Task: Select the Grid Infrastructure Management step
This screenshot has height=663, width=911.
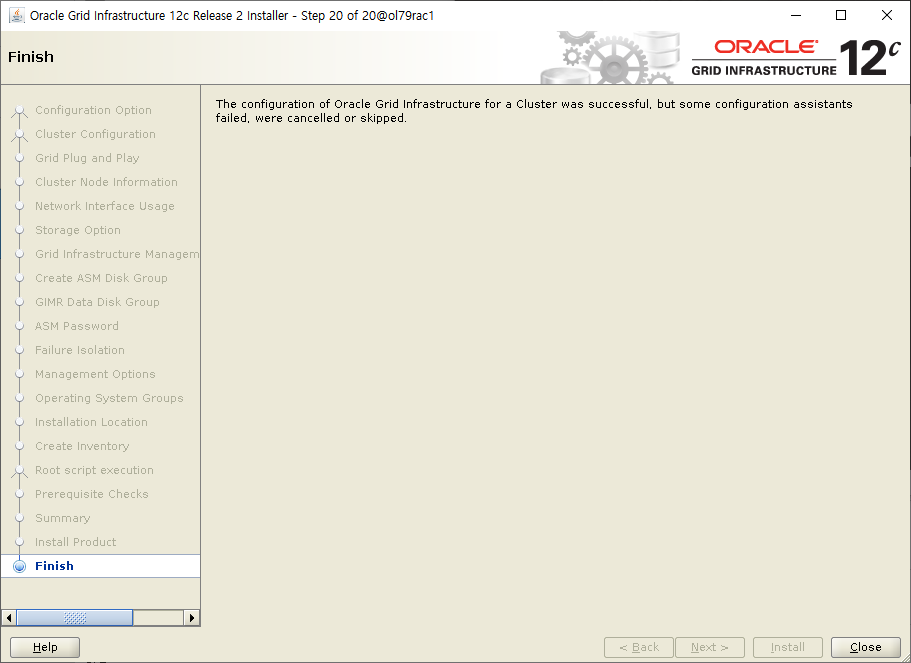Action: (117, 254)
